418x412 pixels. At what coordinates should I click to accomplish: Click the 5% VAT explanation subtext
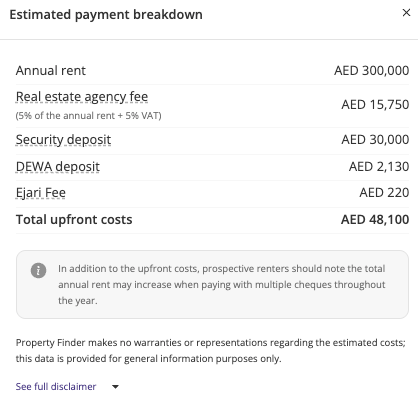[x=89, y=116]
